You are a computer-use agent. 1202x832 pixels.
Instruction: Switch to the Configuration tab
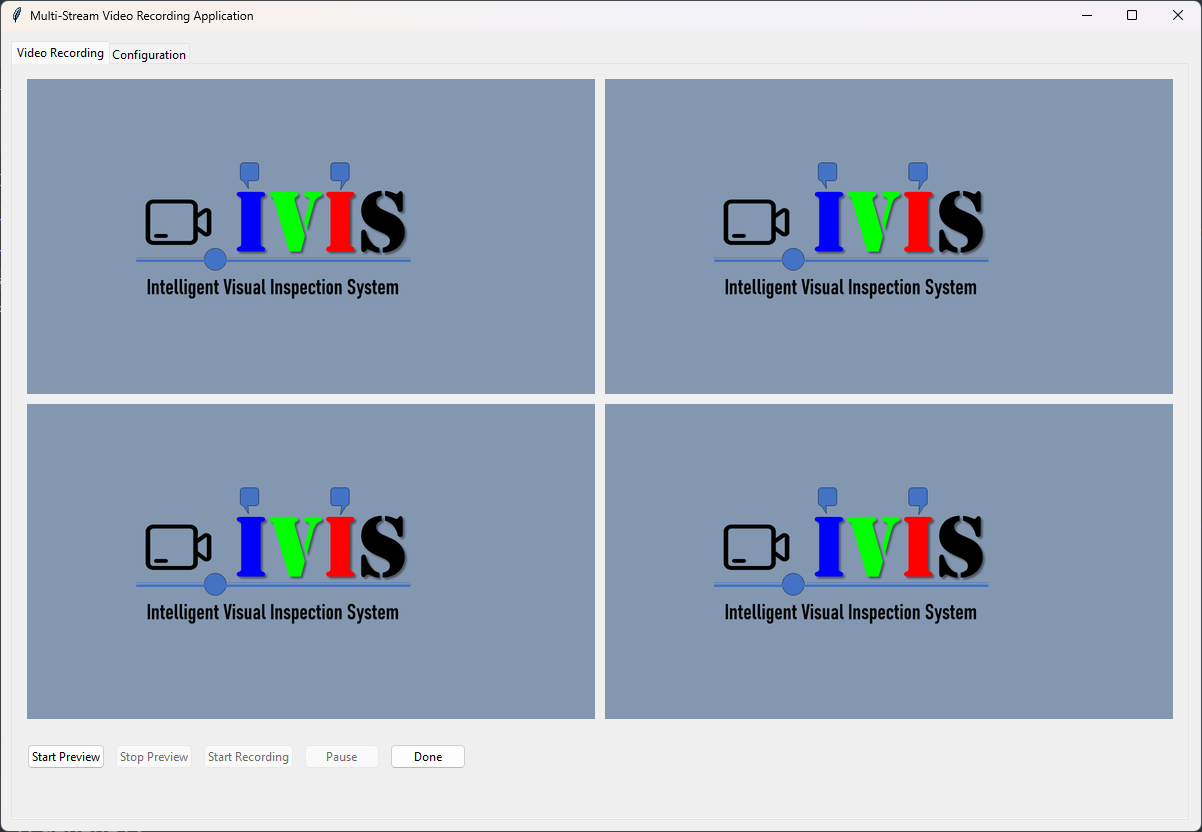pyautogui.click(x=149, y=55)
